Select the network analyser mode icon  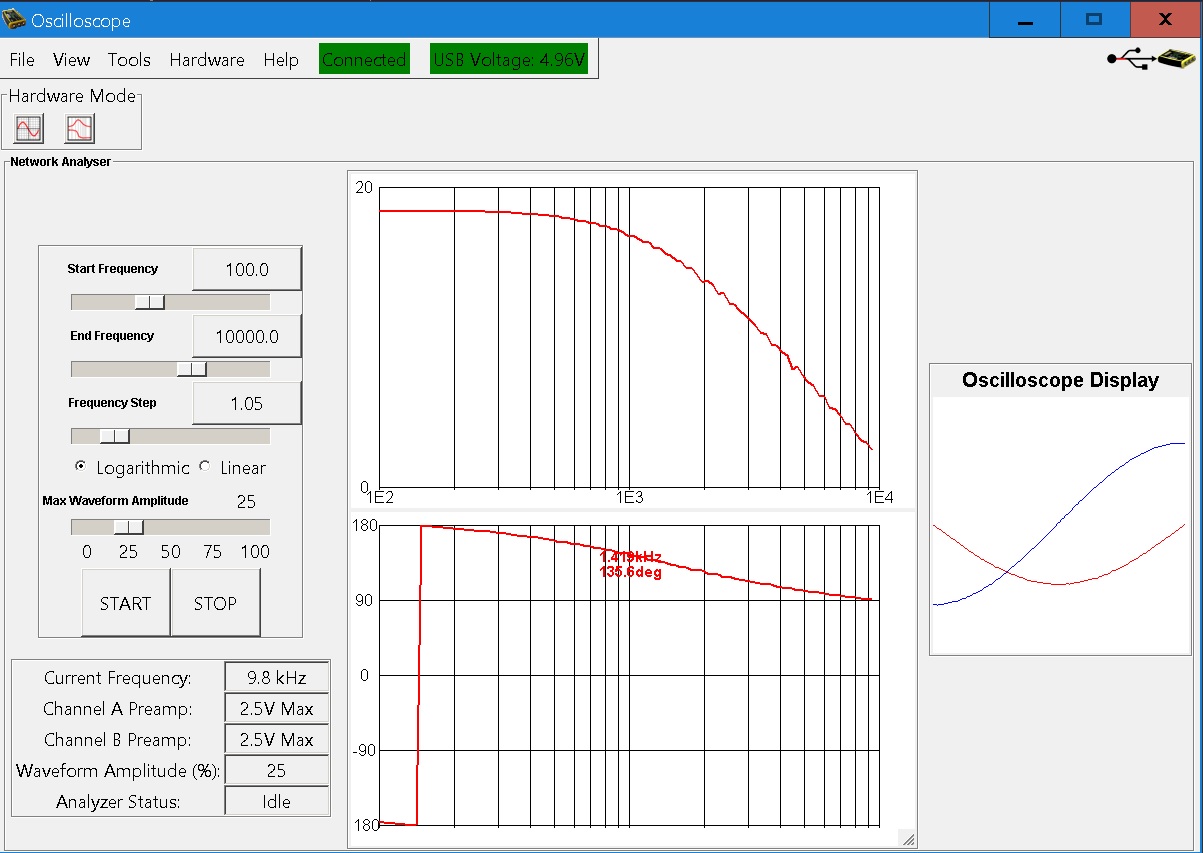coord(79,128)
